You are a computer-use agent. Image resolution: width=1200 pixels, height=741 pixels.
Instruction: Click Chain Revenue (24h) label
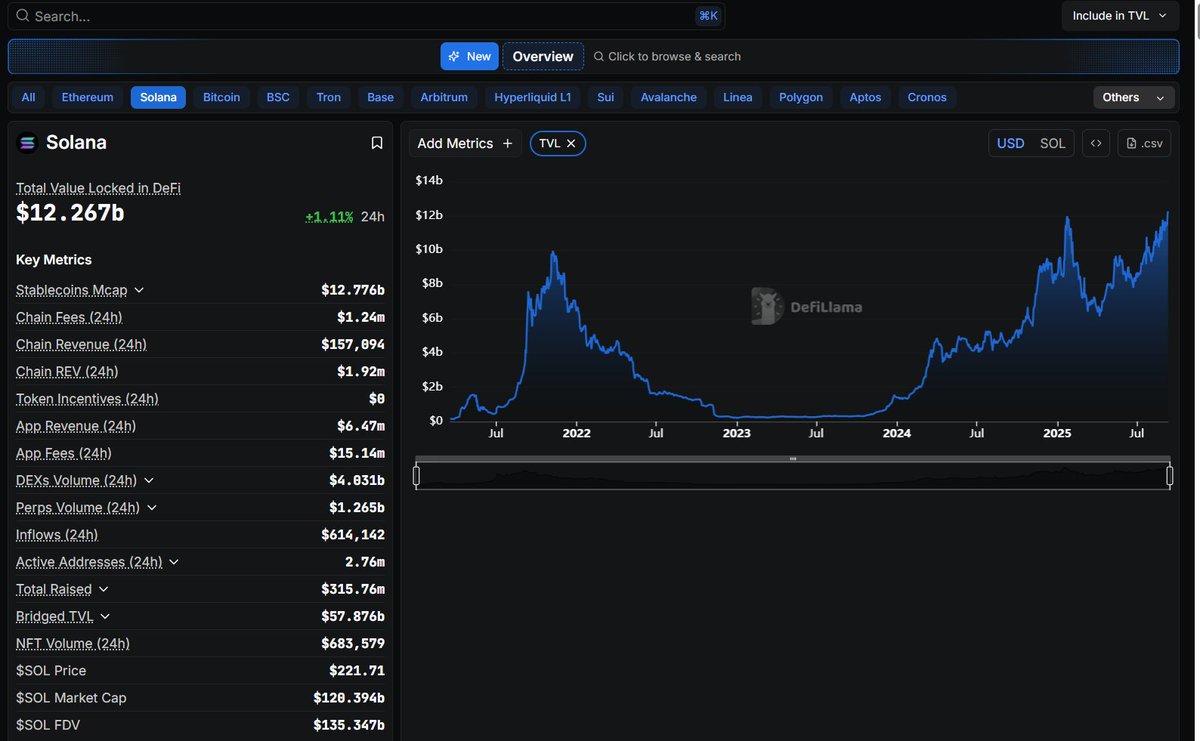point(81,344)
